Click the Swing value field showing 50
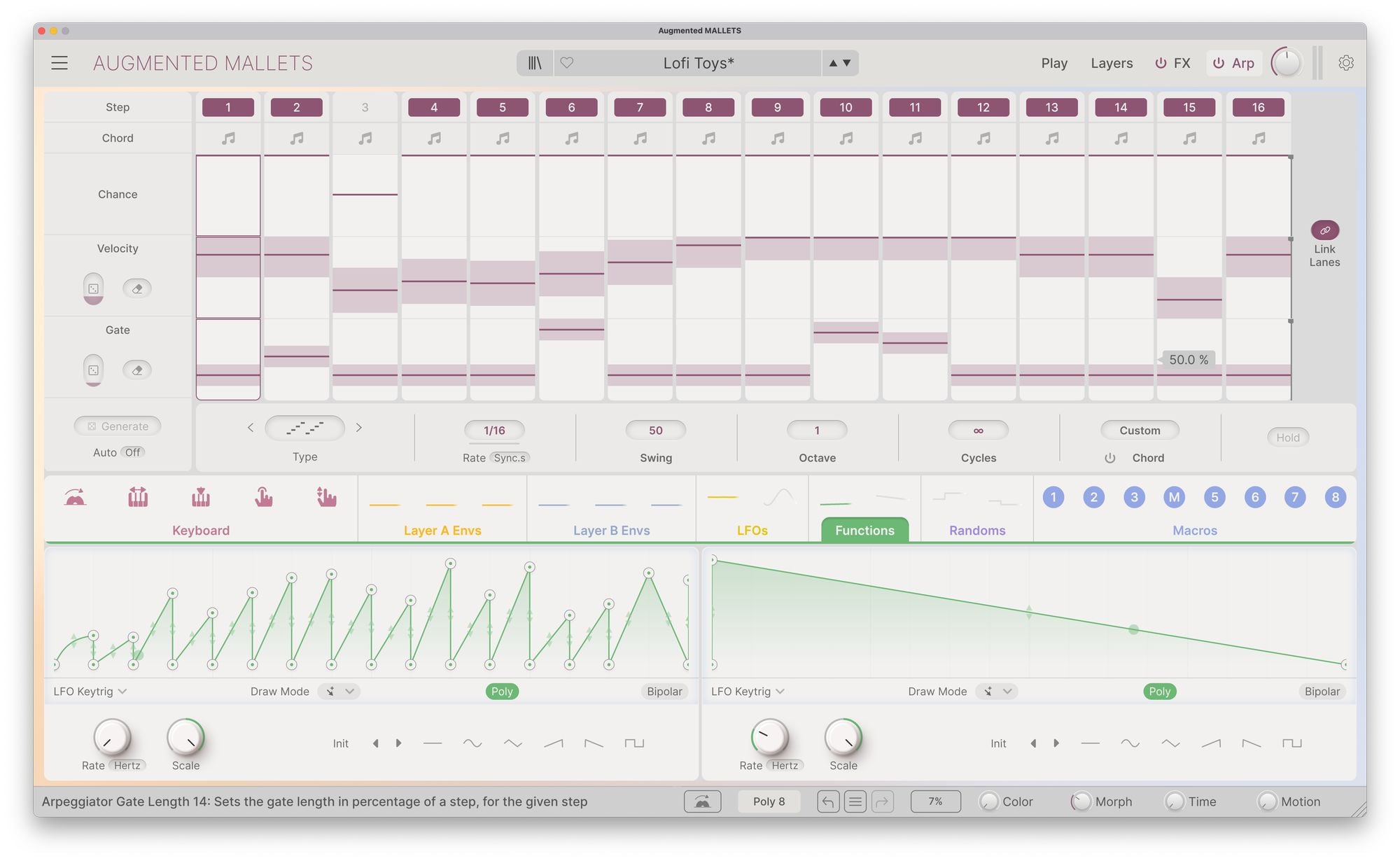This screenshot has width=1400, height=861. click(x=655, y=430)
